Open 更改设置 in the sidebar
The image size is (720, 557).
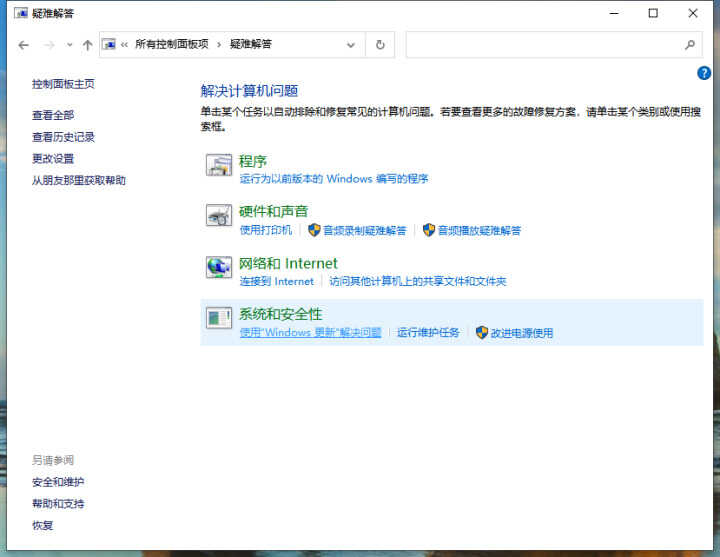(x=53, y=158)
